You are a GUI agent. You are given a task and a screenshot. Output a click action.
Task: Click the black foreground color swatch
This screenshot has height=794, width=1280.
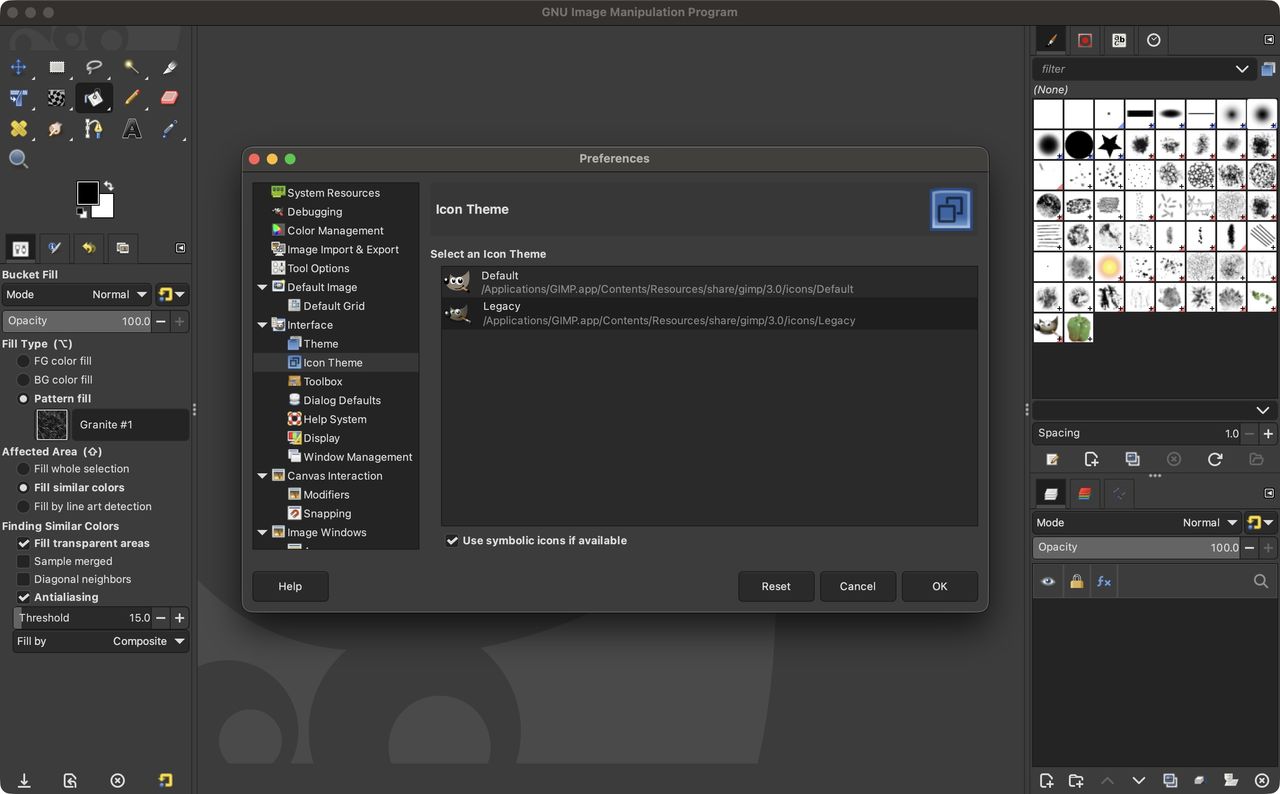point(87,192)
